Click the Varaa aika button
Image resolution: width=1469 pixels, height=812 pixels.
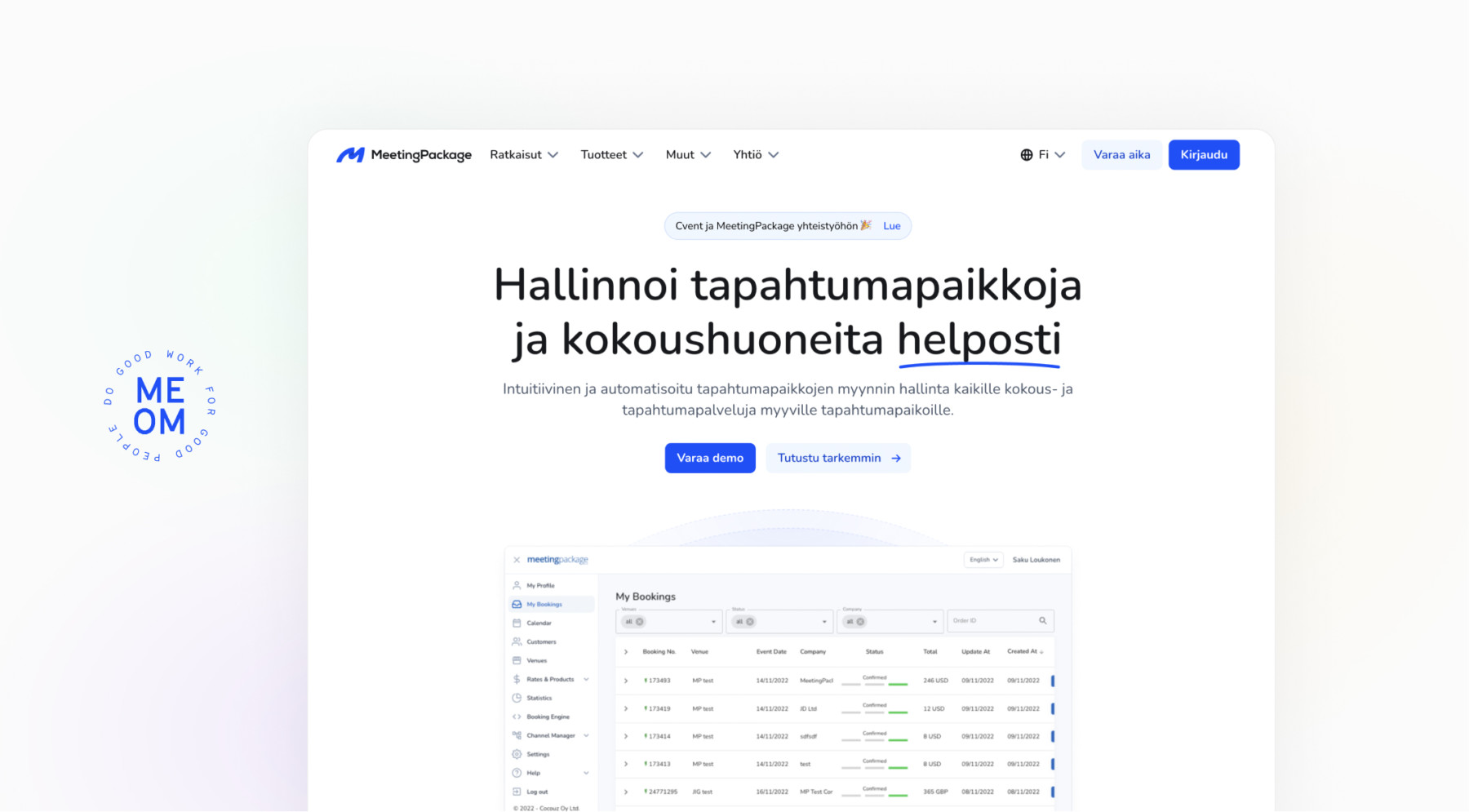click(1122, 155)
